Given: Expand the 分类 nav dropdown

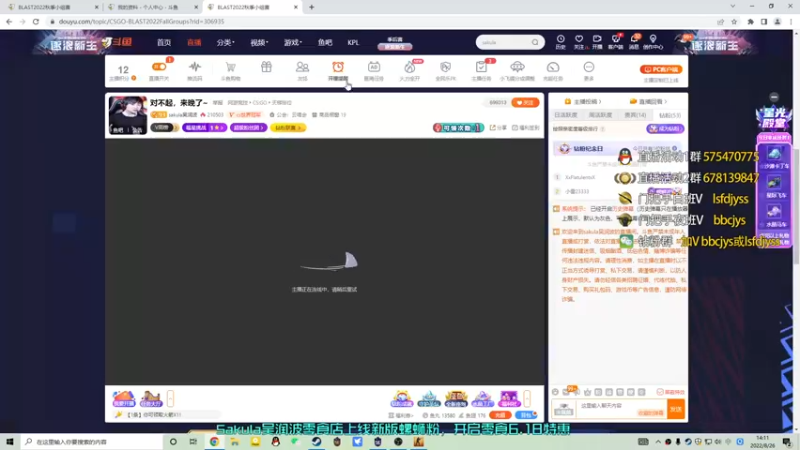Looking at the screenshot, I should coord(225,42).
